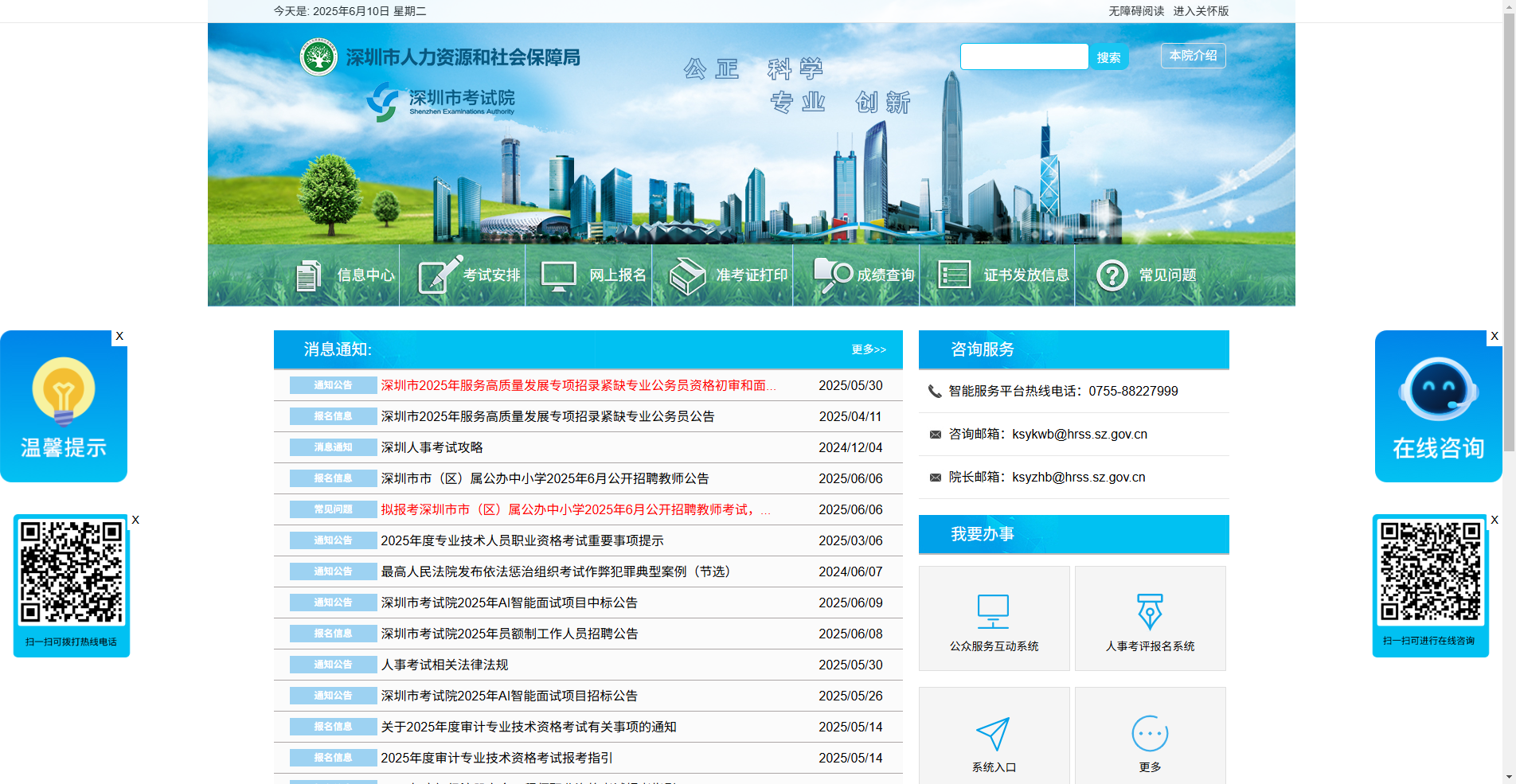Open the 本院介绍 button

click(x=1193, y=56)
